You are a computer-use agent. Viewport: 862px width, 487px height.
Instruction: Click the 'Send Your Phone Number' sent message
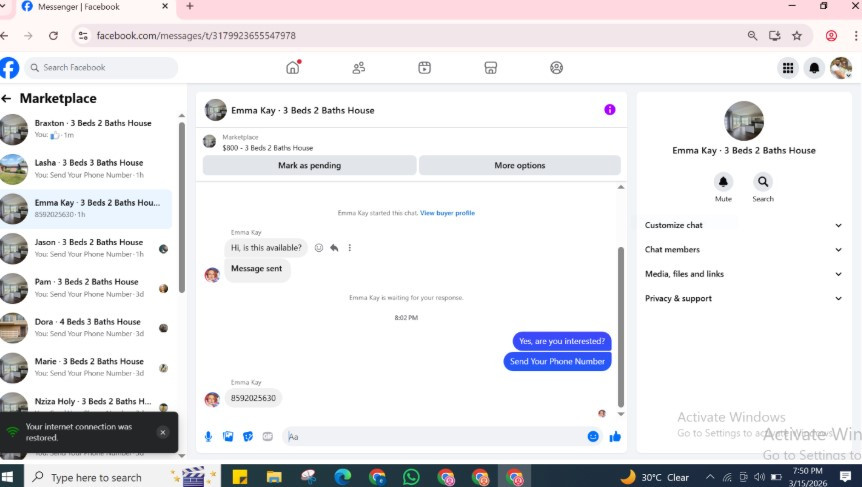click(557, 361)
